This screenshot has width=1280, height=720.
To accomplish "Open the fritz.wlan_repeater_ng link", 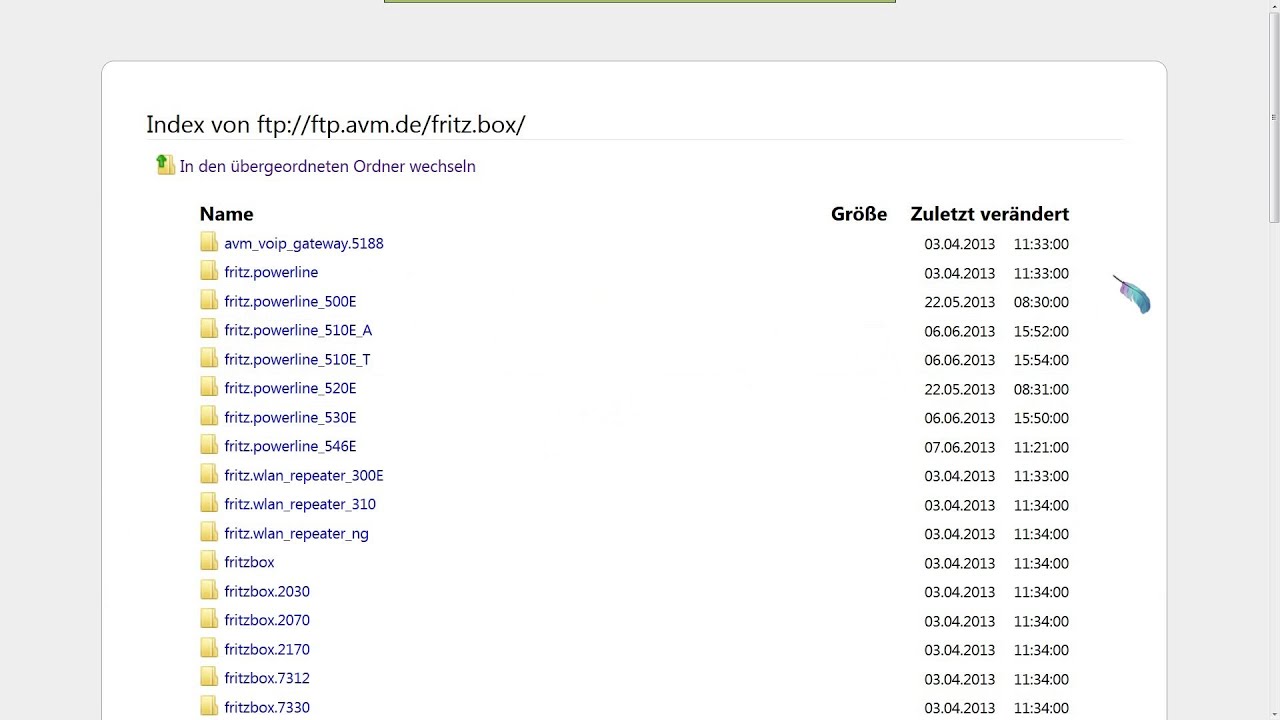I will tap(296, 533).
